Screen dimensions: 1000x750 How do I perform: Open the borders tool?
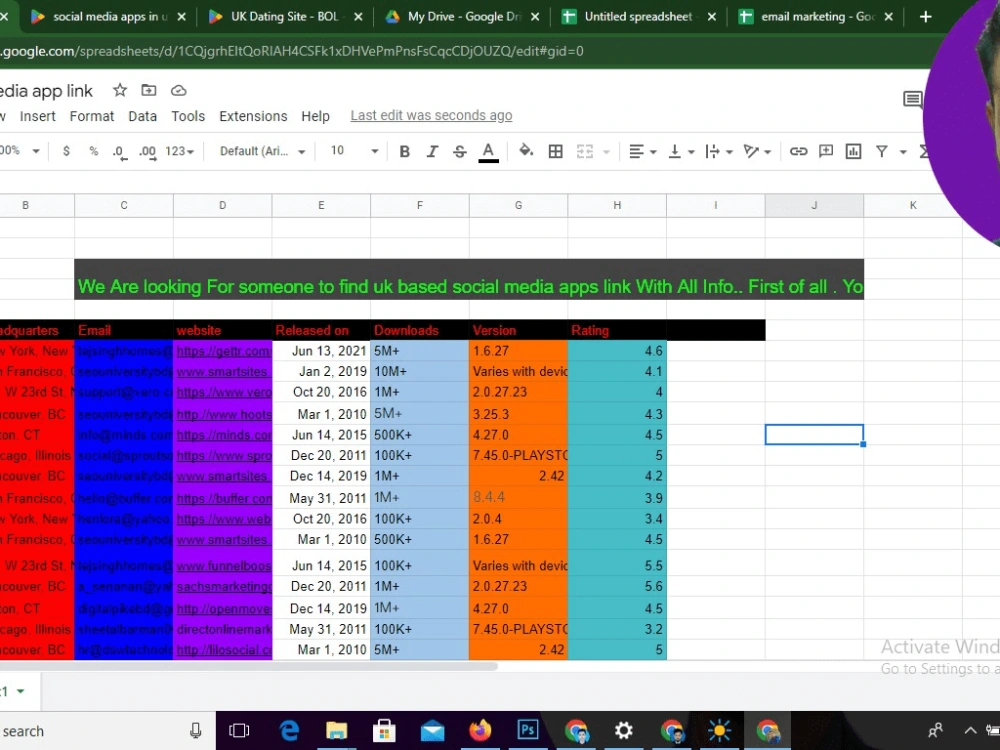click(555, 151)
